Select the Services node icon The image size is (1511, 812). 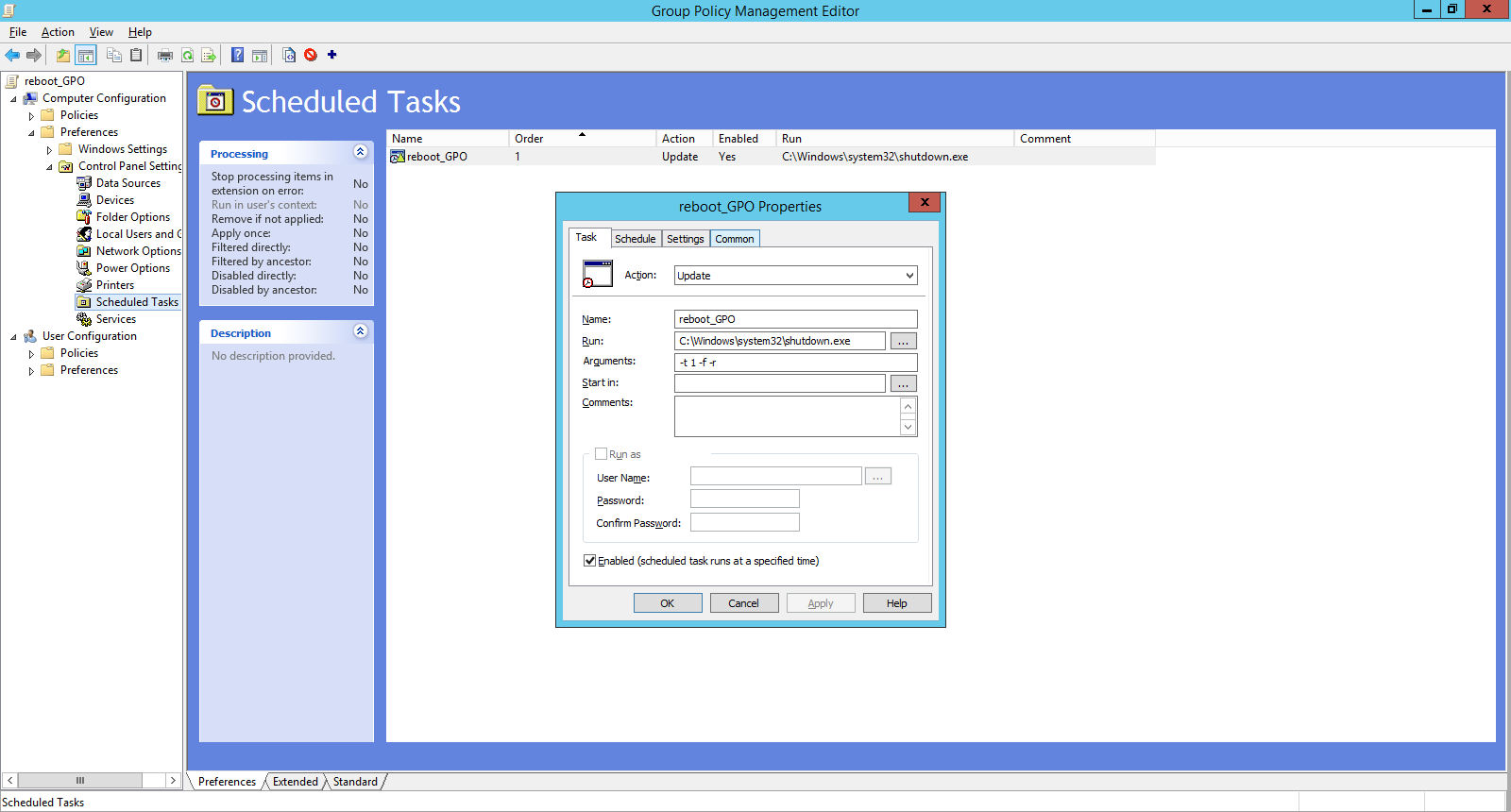[x=84, y=319]
